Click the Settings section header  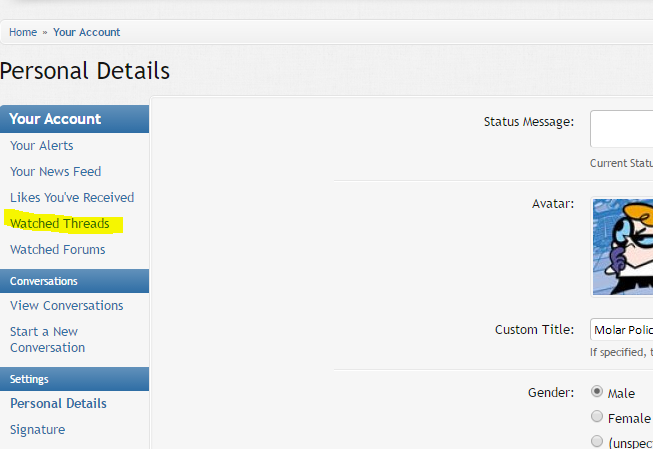(x=29, y=379)
